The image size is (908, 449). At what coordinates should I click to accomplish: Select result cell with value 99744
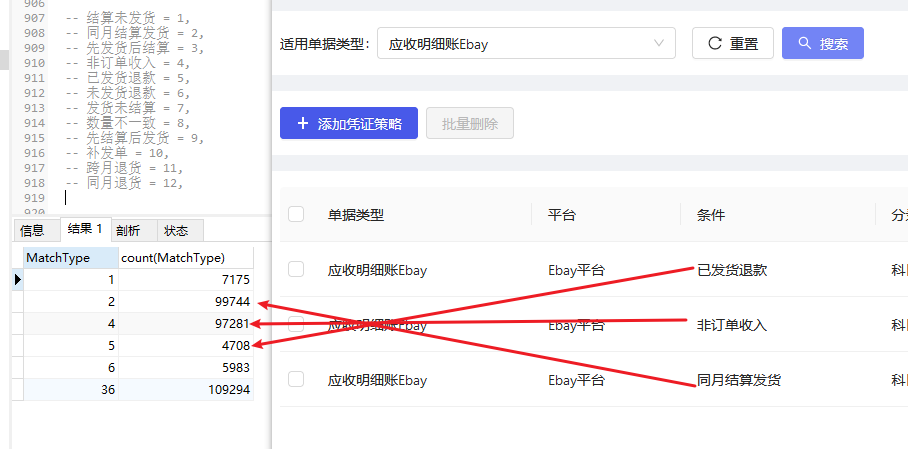coord(186,302)
